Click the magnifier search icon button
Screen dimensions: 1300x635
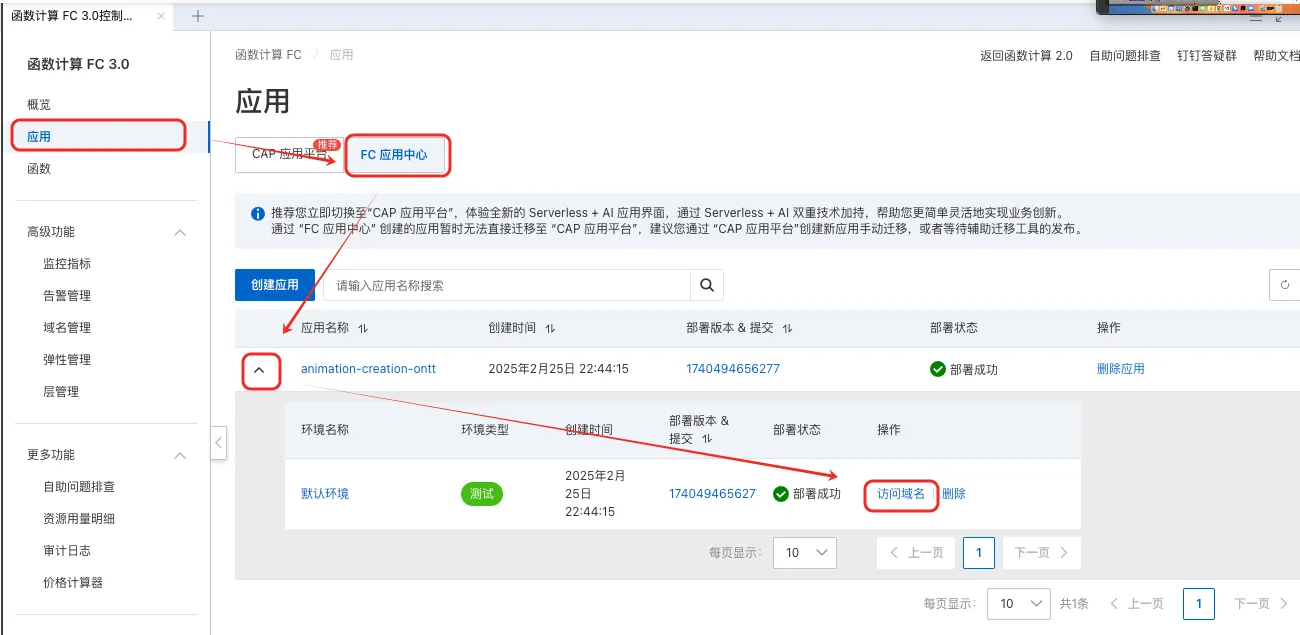pos(707,285)
